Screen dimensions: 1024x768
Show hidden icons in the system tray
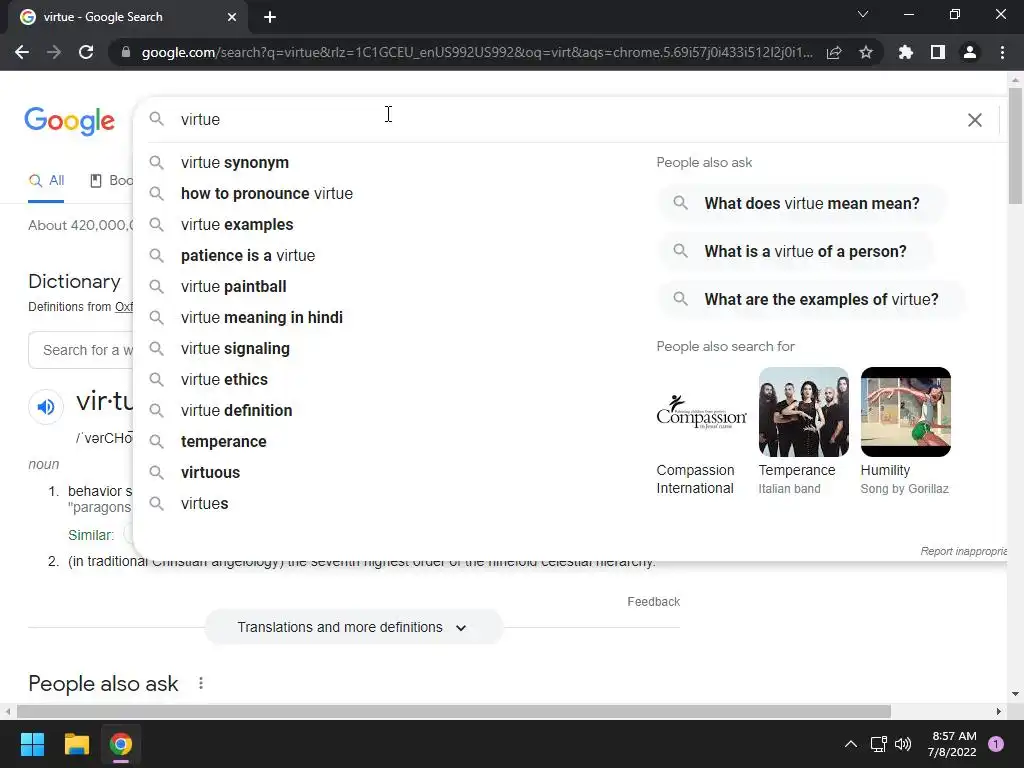(851, 744)
